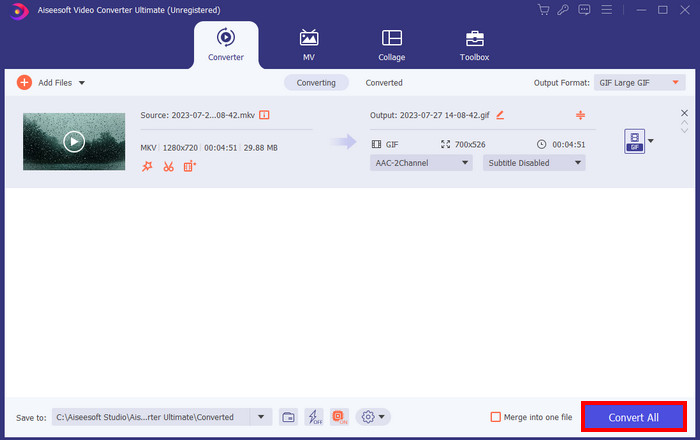This screenshot has height=440, width=700.
Task: Click the output duration 00:04:51 with clock
Action: (561, 145)
